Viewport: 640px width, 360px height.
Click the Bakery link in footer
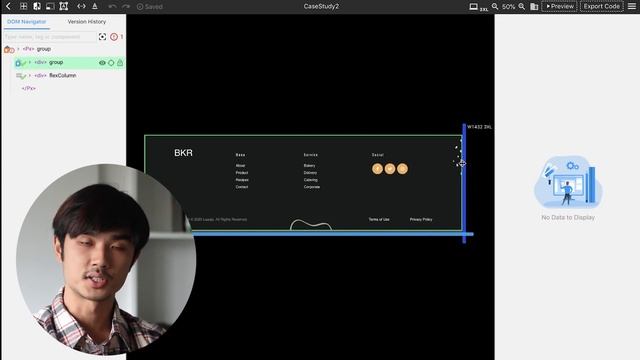(309, 166)
